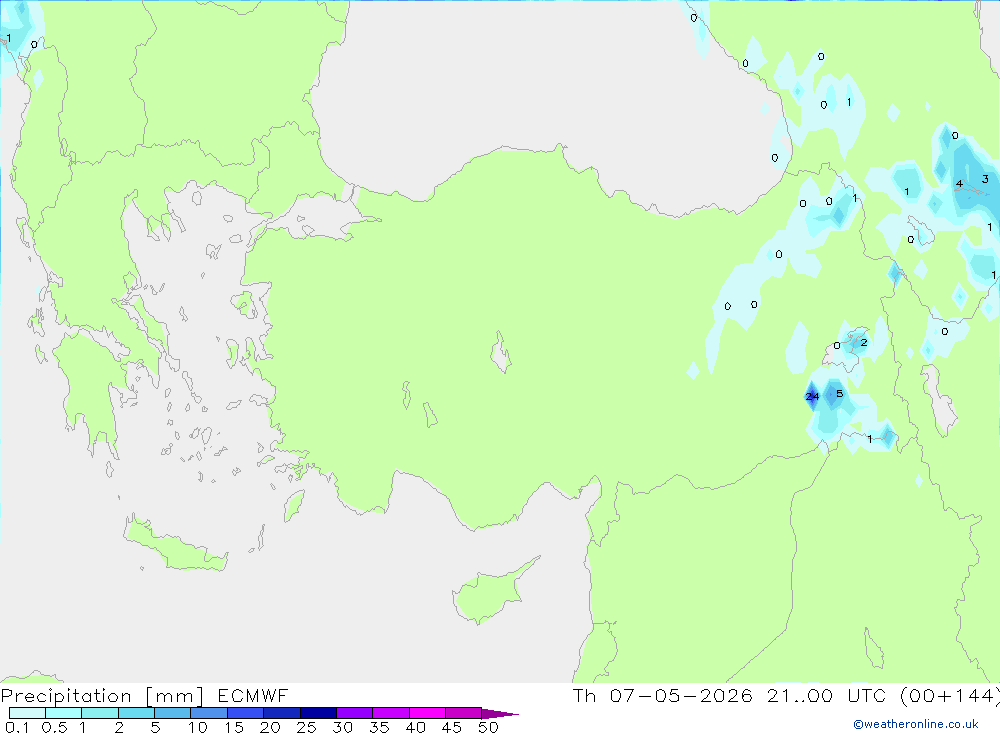The height and width of the screenshot is (733, 1000).
Task: Pick the 15–20 mm legend color swatch
Action: (246, 713)
